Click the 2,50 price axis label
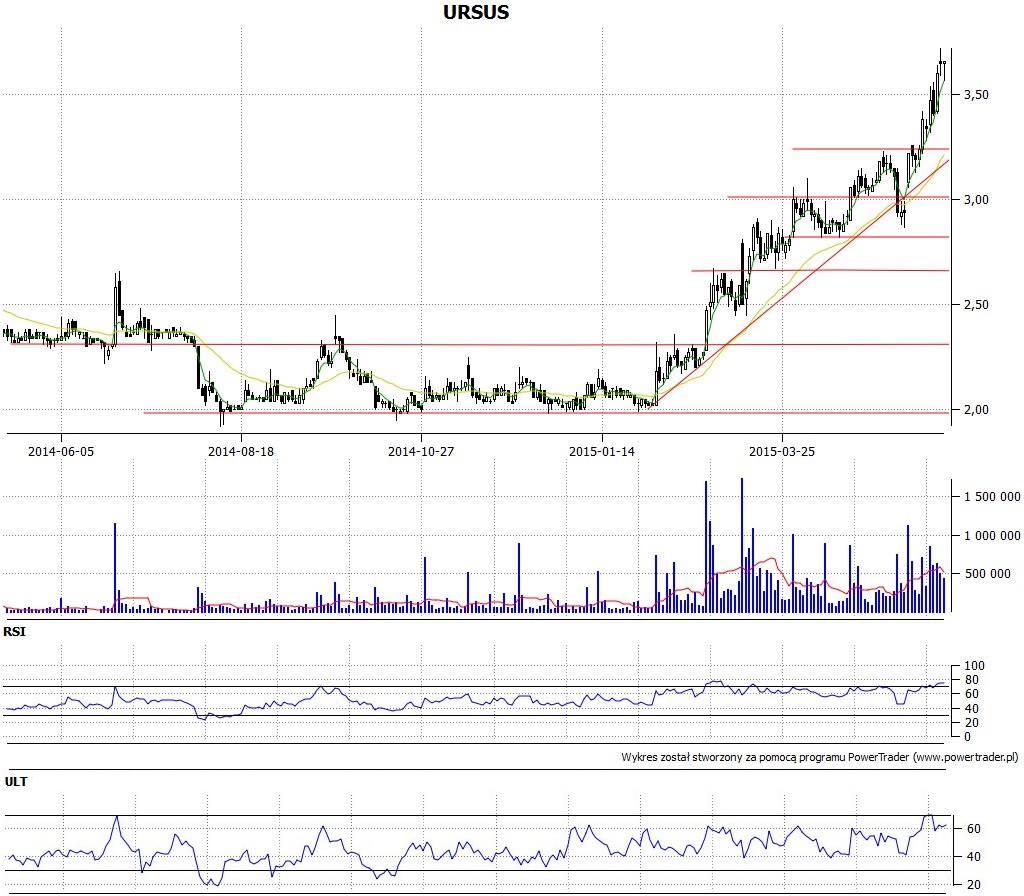The width and height of the screenshot is (1024, 896). point(976,304)
